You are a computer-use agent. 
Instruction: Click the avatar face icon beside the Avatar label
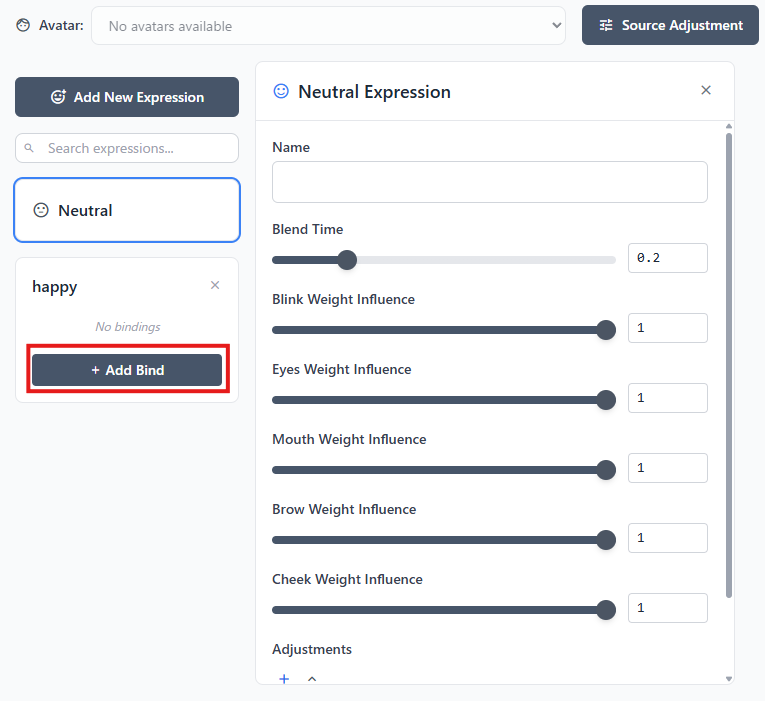(23, 25)
